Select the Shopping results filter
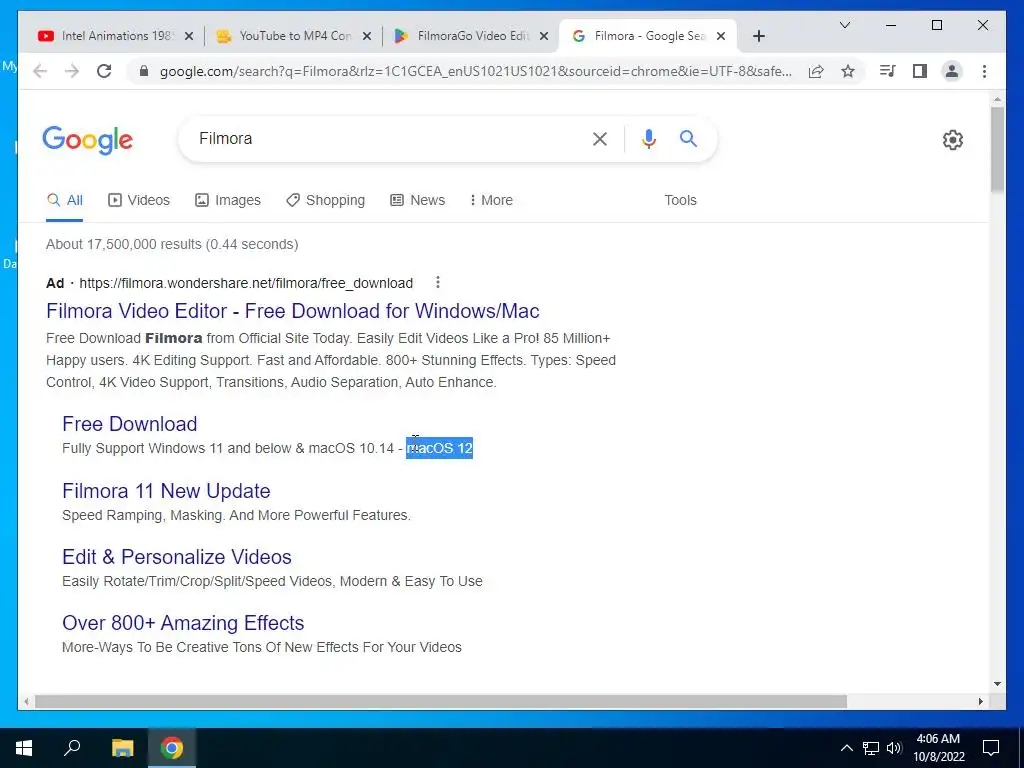Image resolution: width=1024 pixels, height=768 pixels. [x=325, y=200]
